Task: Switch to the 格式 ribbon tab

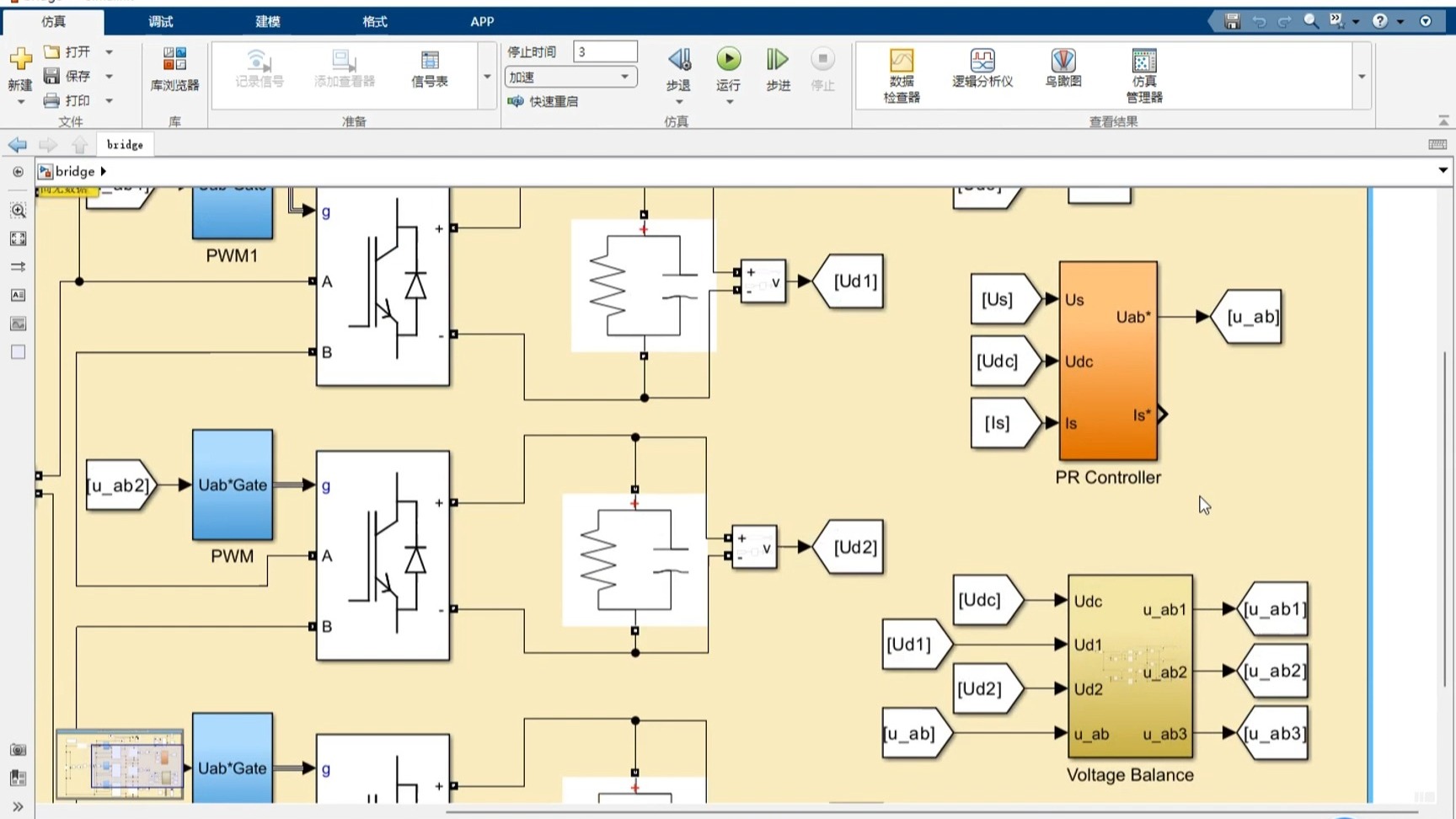Action: [x=373, y=22]
